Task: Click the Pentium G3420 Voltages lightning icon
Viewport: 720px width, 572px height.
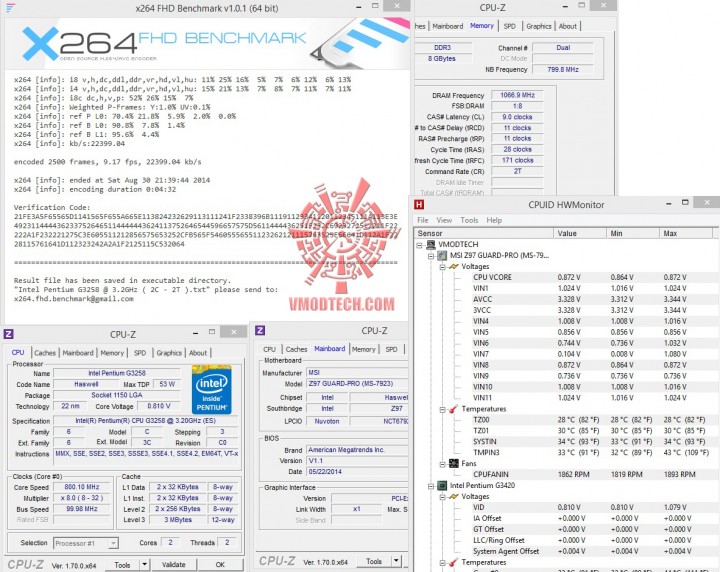Action: (454, 496)
